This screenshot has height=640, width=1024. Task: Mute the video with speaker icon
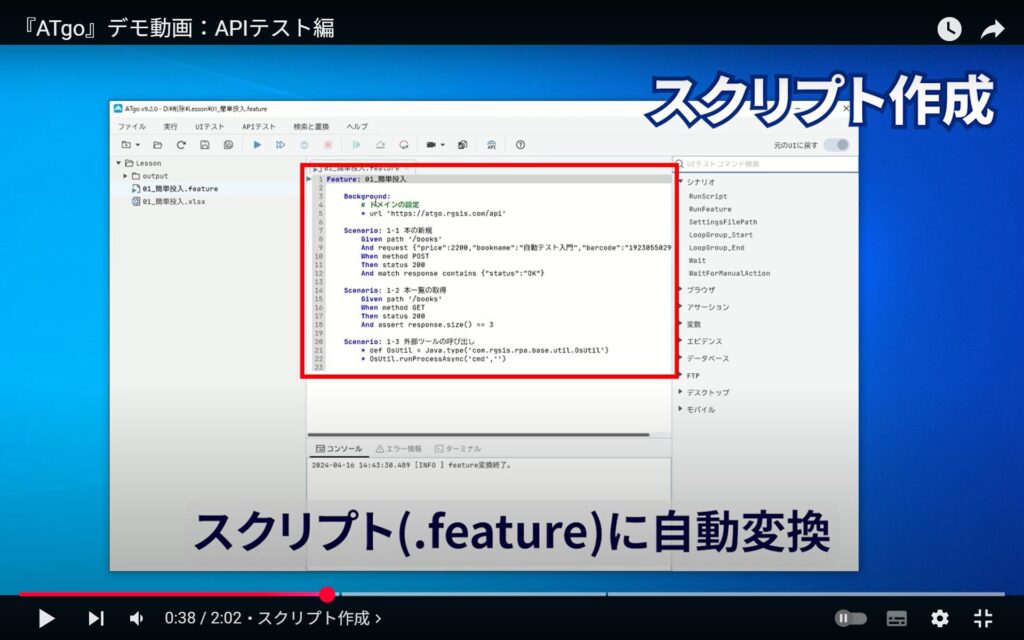click(x=136, y=618)
